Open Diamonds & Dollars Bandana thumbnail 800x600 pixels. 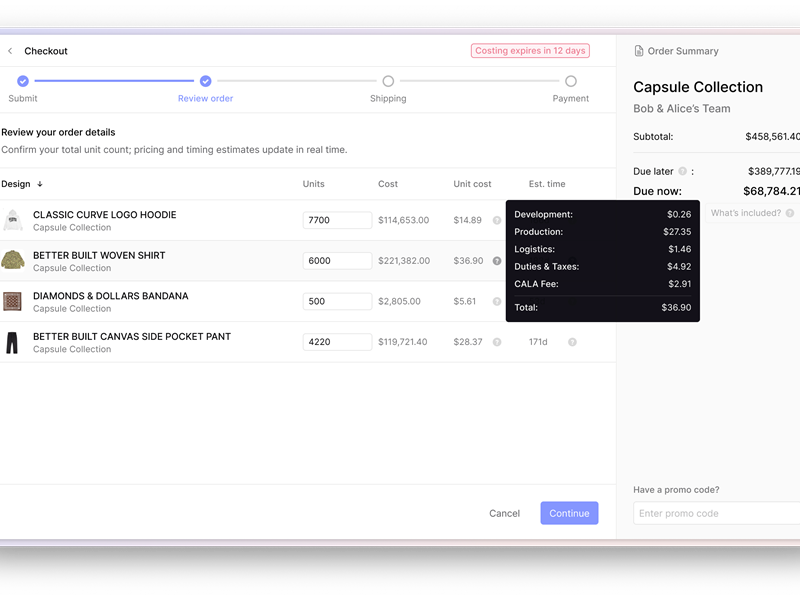[x=13, y=302]
